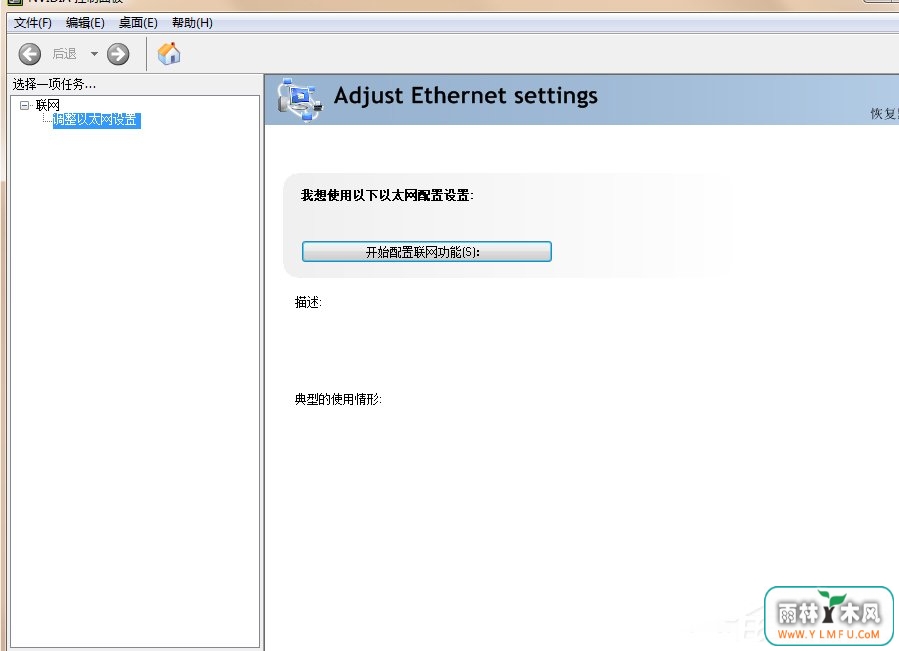
Task: Click the 选择一项任务 panel header
Action: [x=55, y=84]
